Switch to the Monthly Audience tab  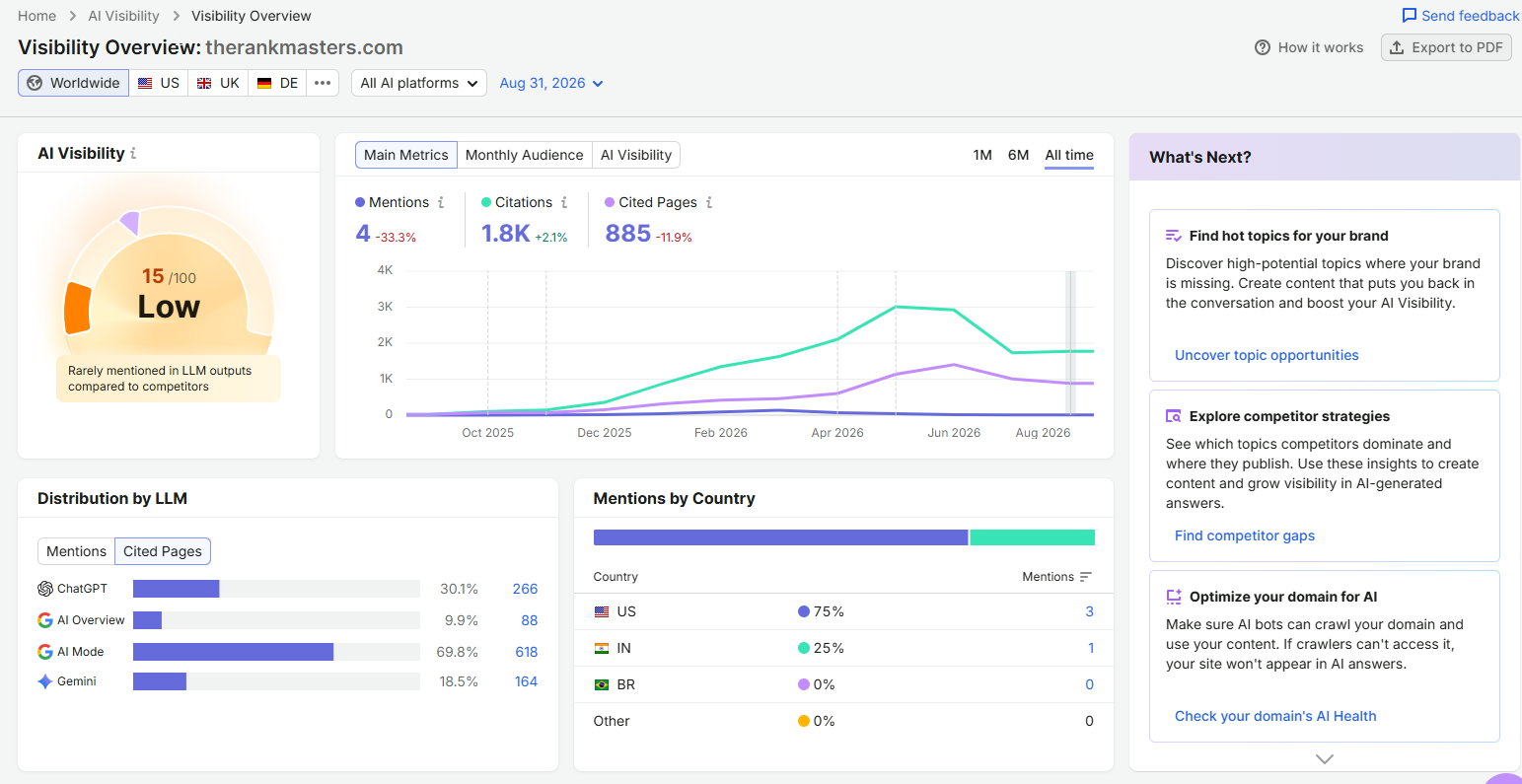(524, 155)
